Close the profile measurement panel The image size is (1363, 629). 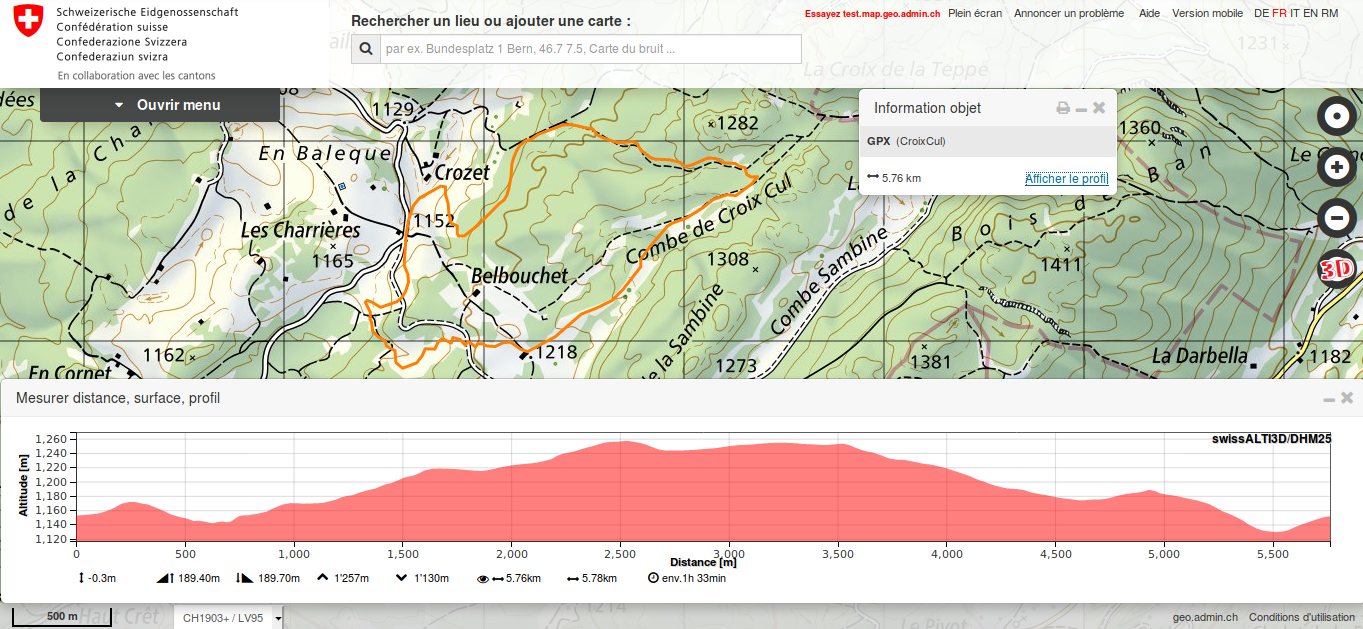pos(1347,398)
